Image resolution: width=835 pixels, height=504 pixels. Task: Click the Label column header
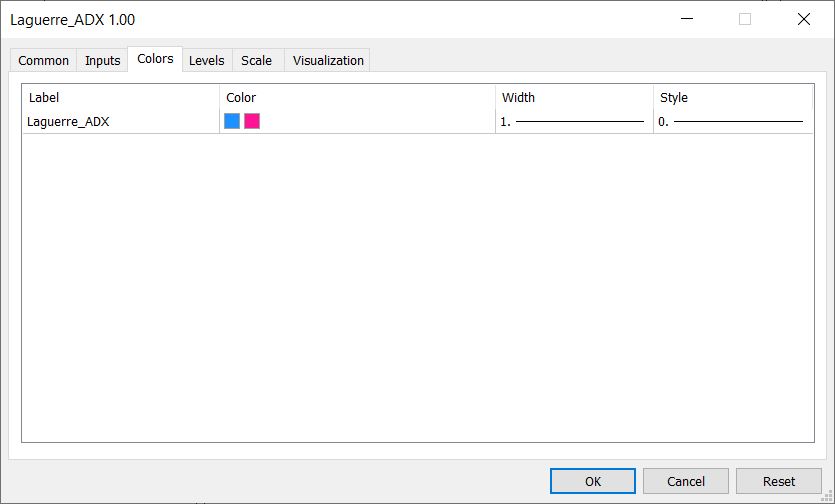(x=121, y=97)
